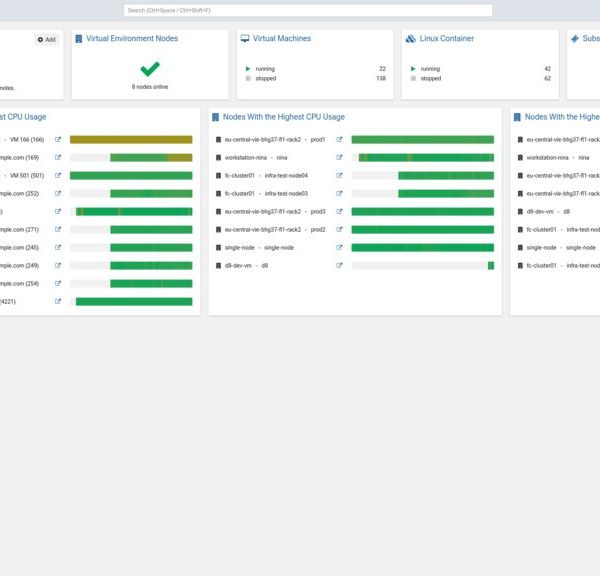
Task: Select node single-node - single-node in CPU panel
Action: [259, 248]
